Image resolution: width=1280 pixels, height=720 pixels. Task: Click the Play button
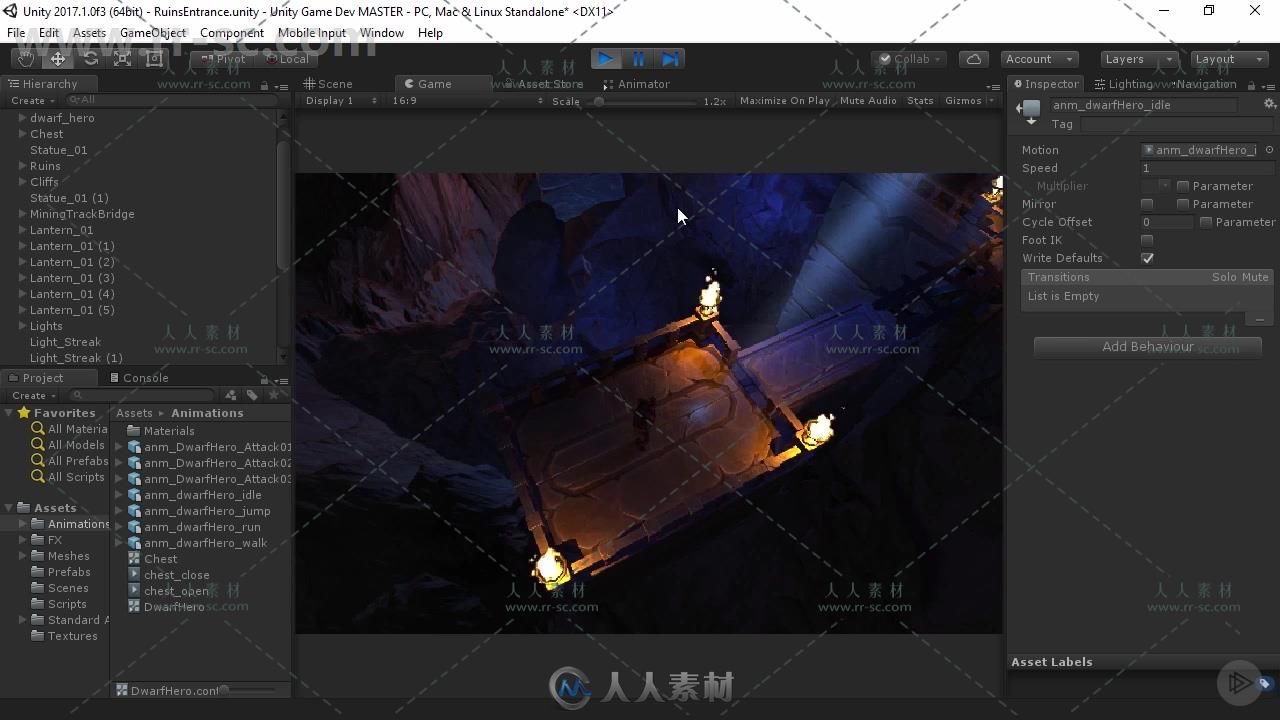pyautogui.click(x=605, y=59)
